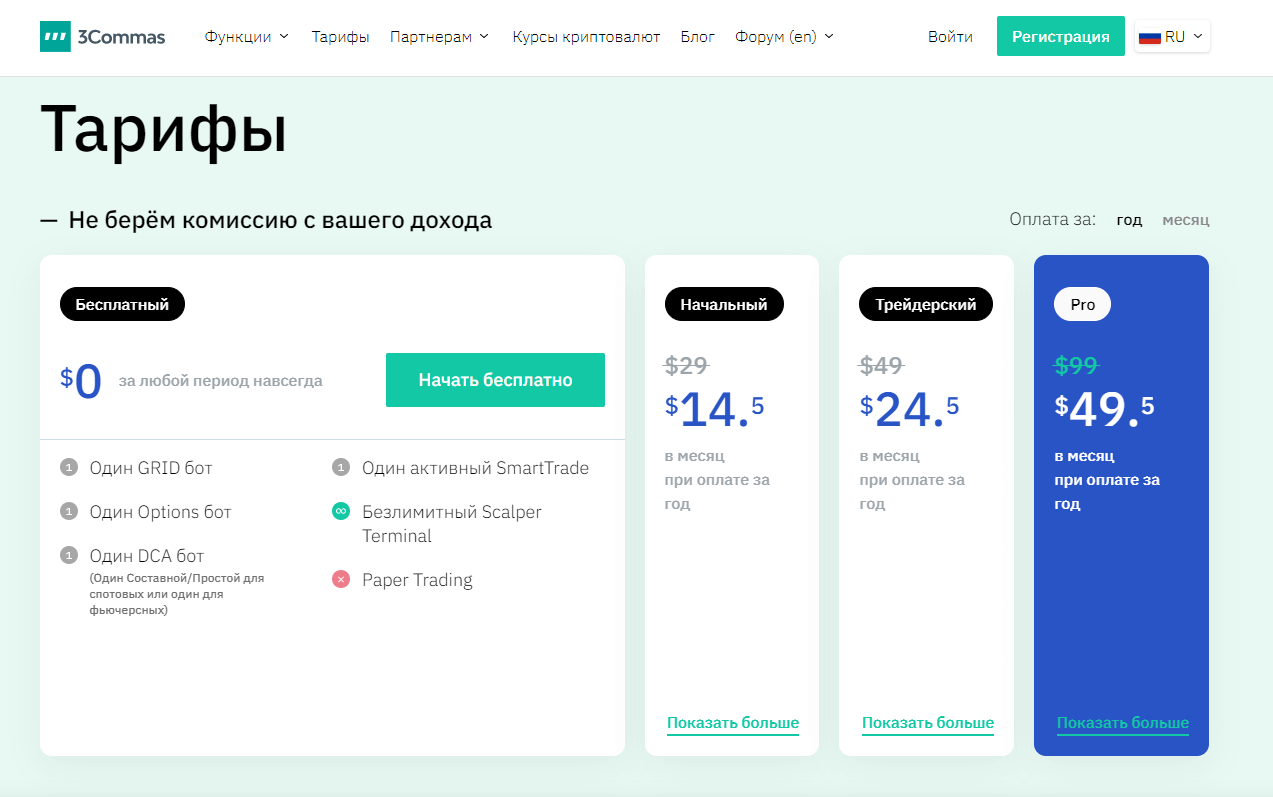Switch billing period to год
The width and height of the screenshot is (1273, 797).
point(1129,220)
